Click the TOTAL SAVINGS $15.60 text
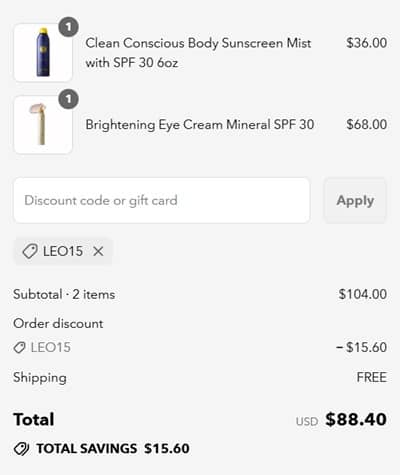This screenshot has height=475, width=400. 113,449
